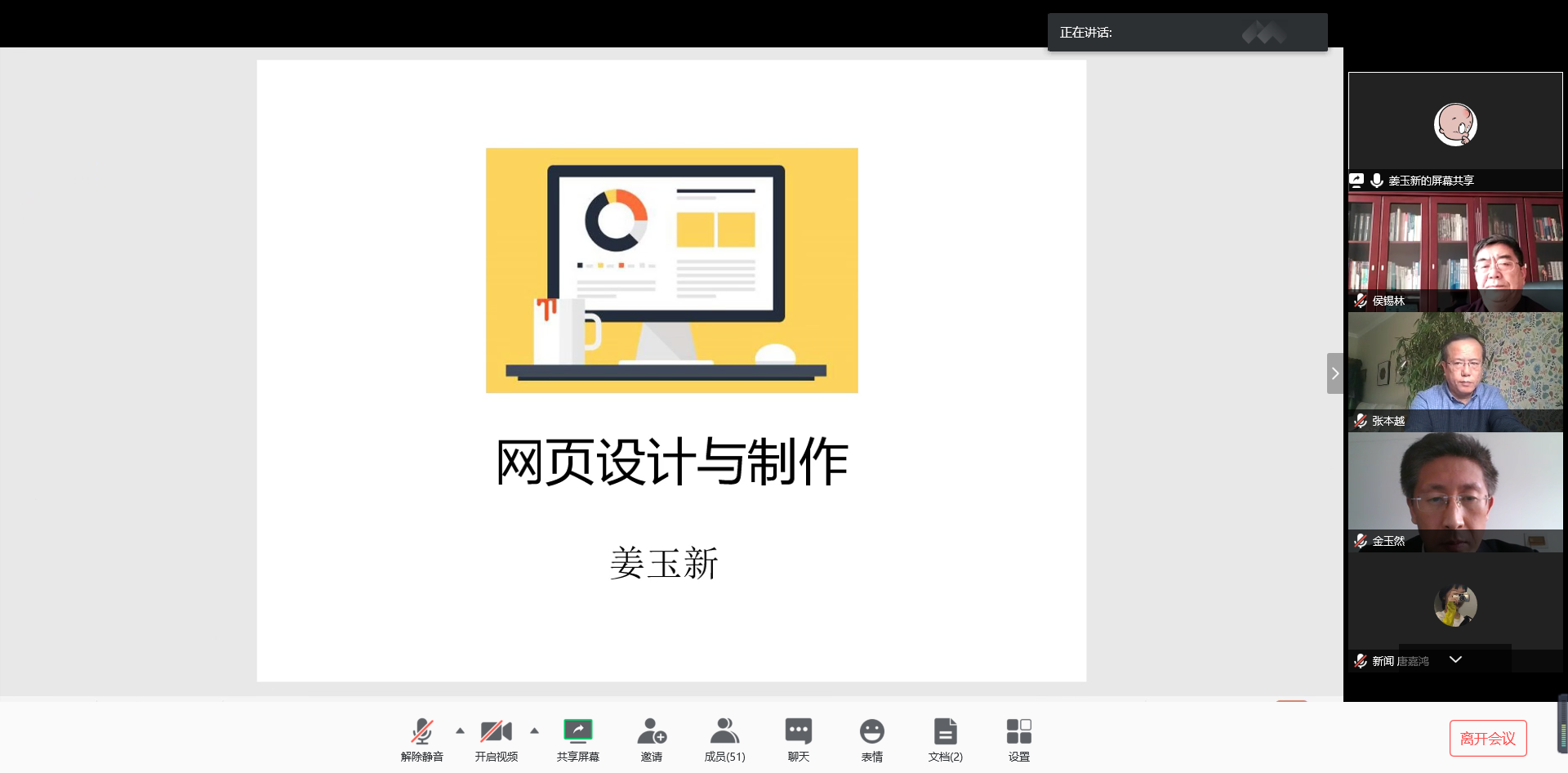Expand video options arrow beside 开启视频

tap(535, 731)
